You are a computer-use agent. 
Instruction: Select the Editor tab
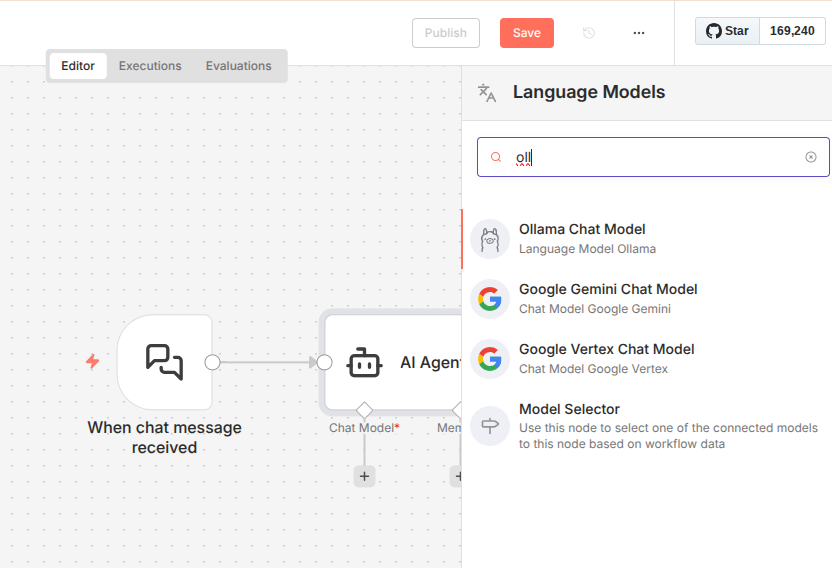click(x=78, y=66)
